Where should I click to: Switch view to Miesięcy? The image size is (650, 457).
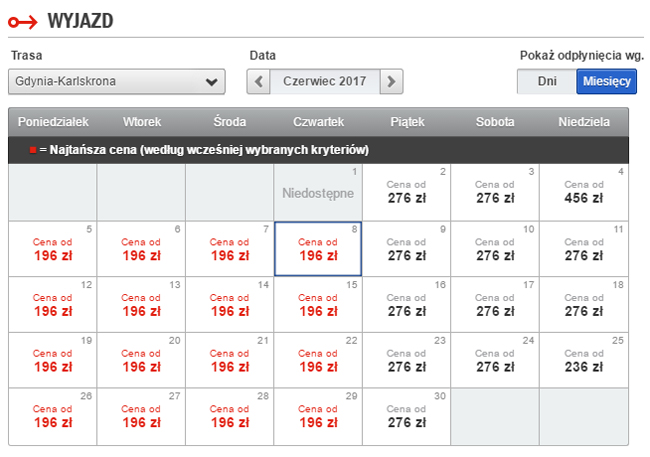tap(606, 81)
